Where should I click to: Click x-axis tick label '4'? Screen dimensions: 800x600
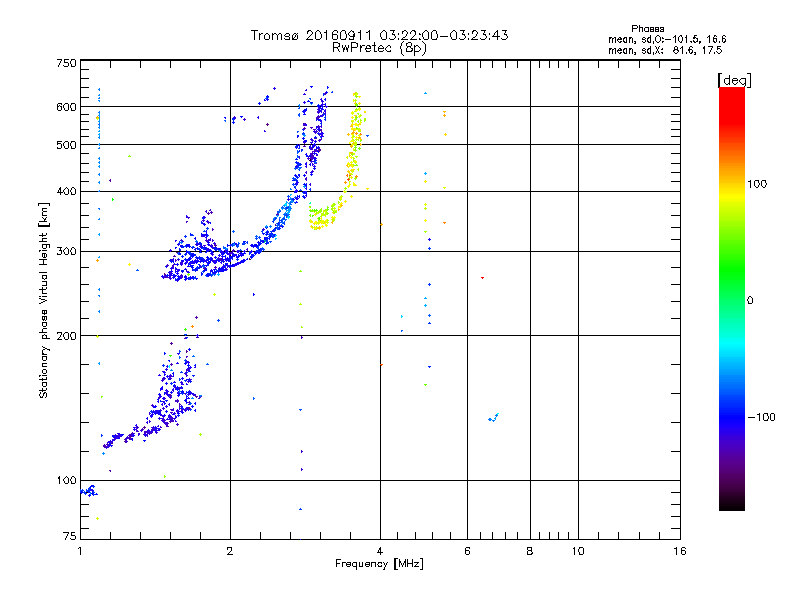pos(380,551)
